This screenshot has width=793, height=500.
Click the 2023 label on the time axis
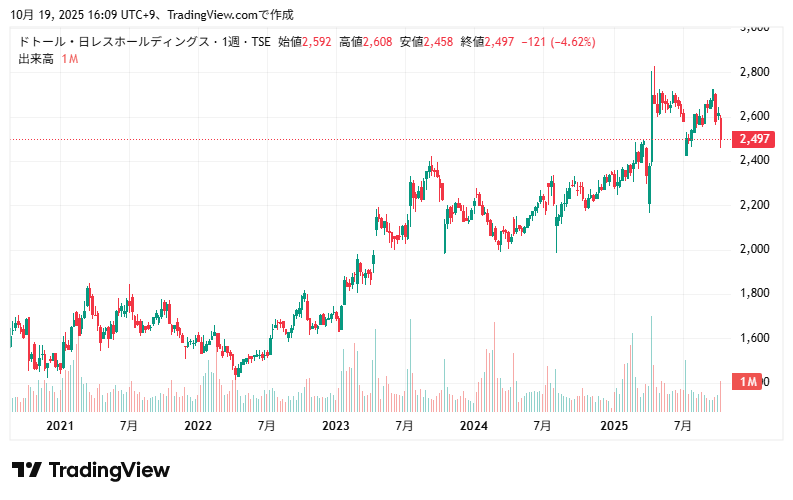pyautogui.click(x=336, y=426)
